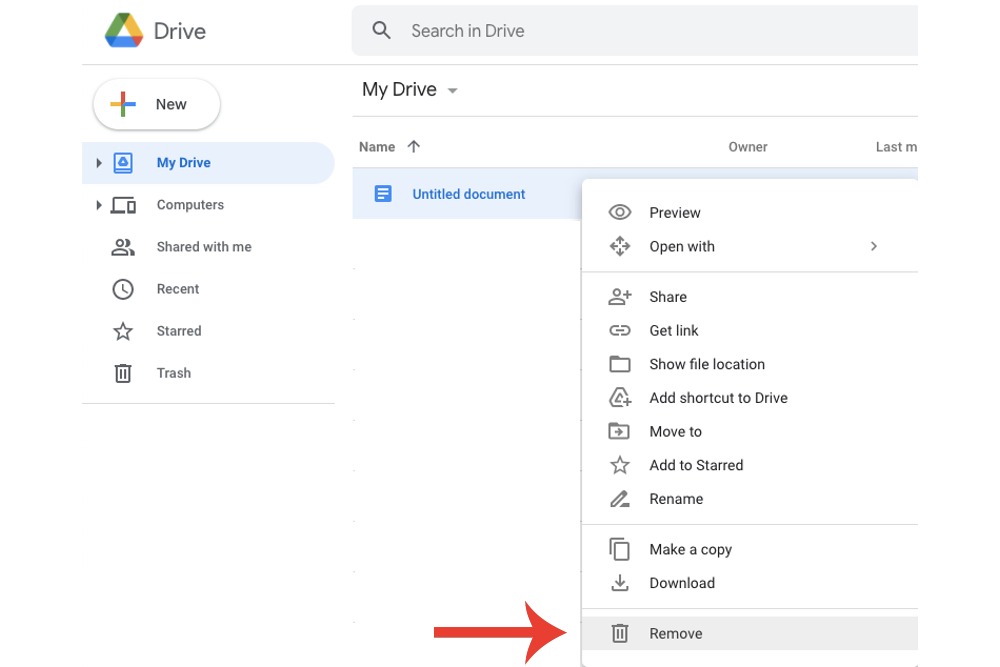Open Trash in the sidebar
Viewport: 1000px width, 667px height.
[x=173, y=373]
